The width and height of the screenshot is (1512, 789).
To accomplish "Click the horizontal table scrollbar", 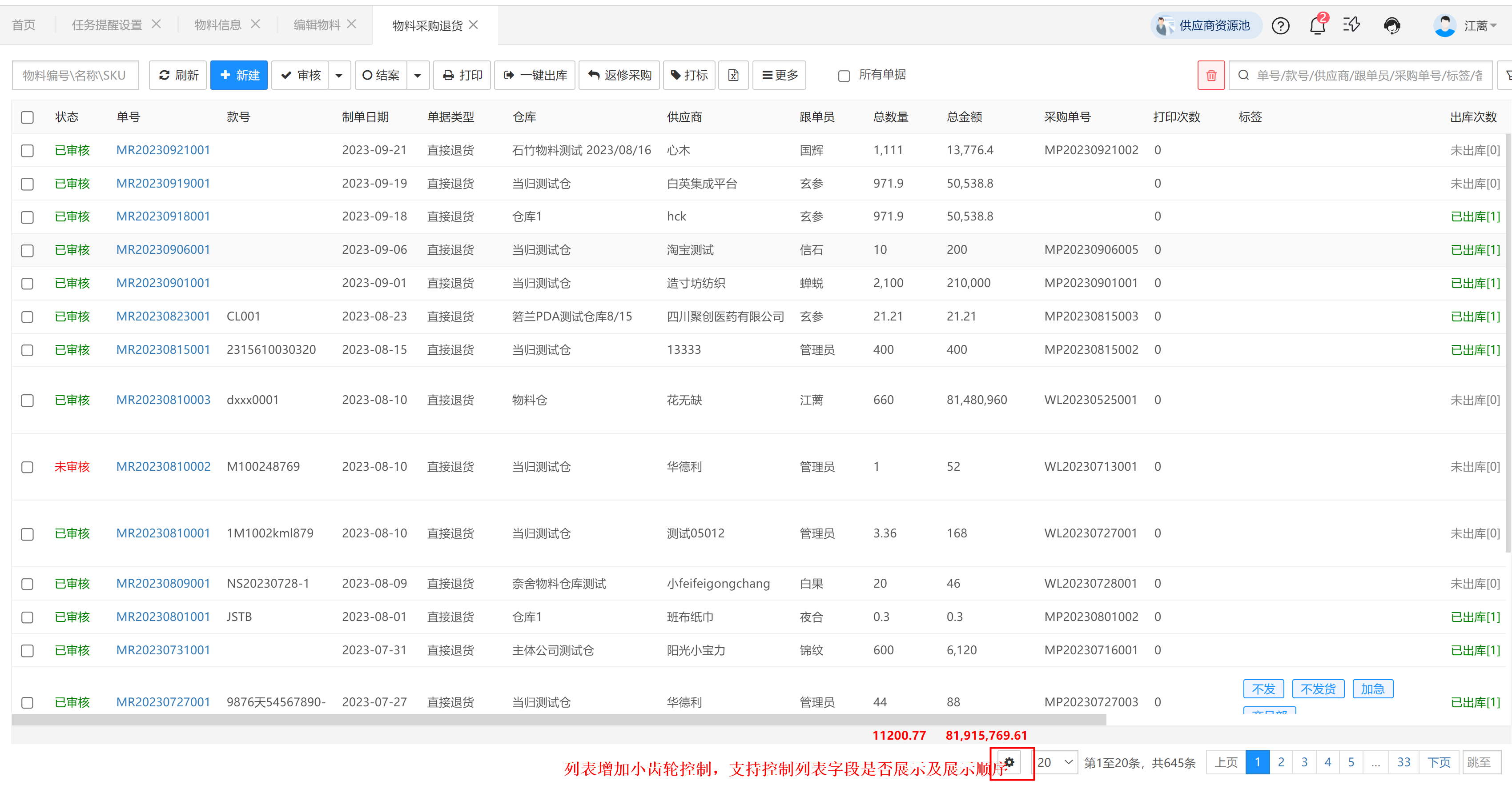I will [558, 719].
